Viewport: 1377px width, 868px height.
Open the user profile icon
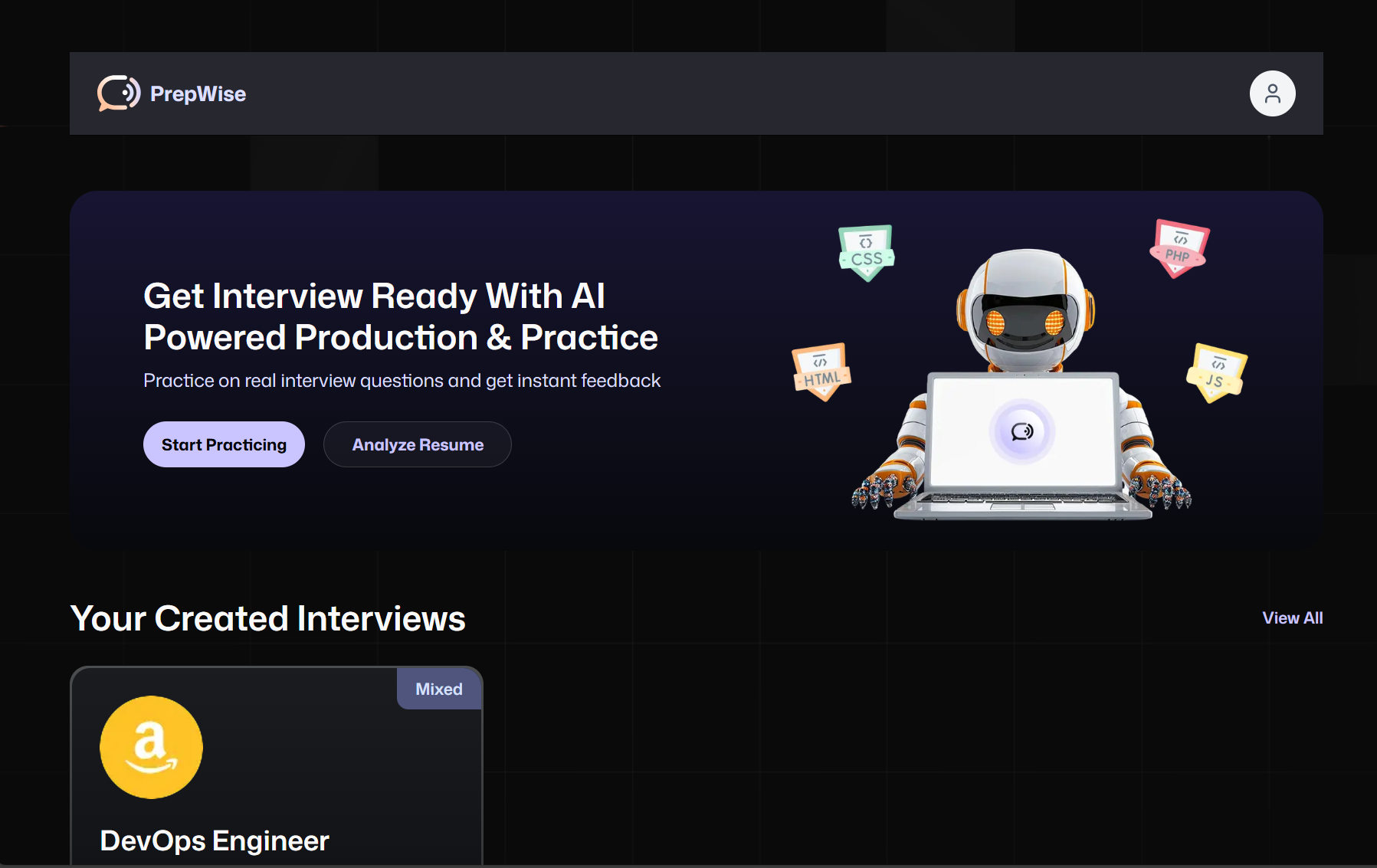(1272, 93)
